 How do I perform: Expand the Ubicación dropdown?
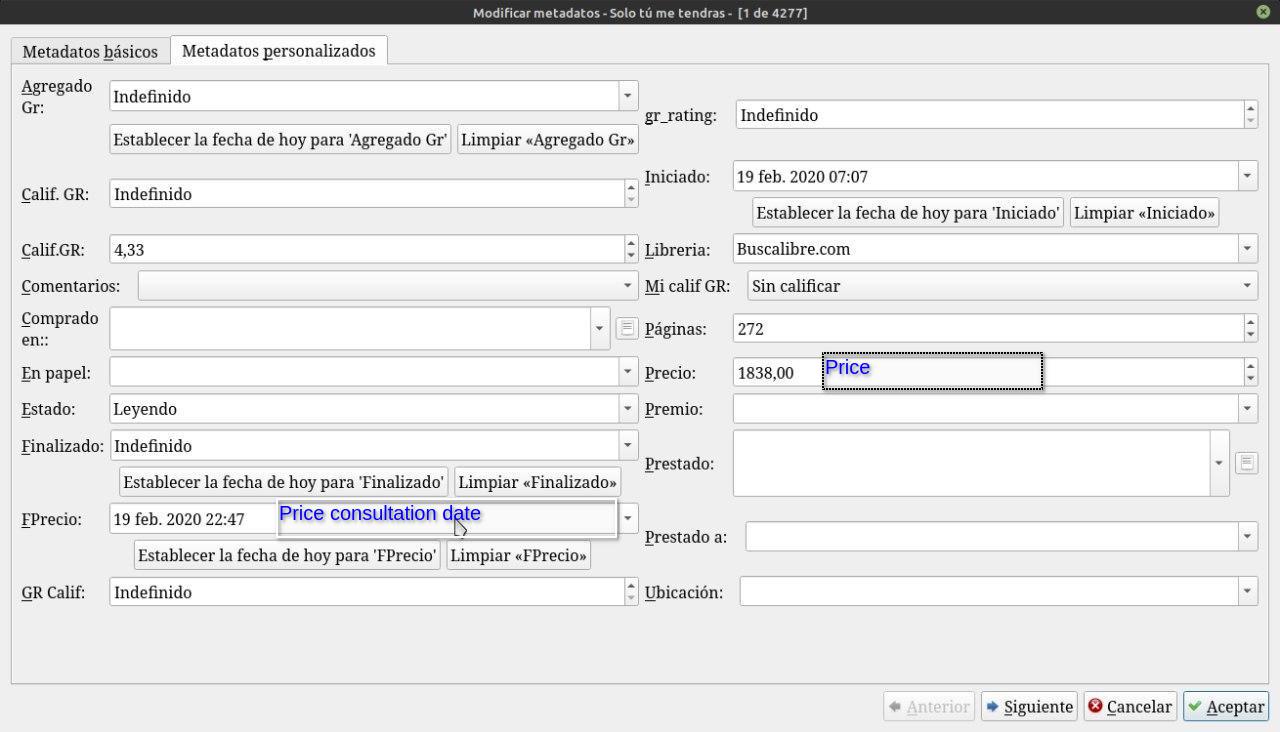click(x=1248, y=592)
